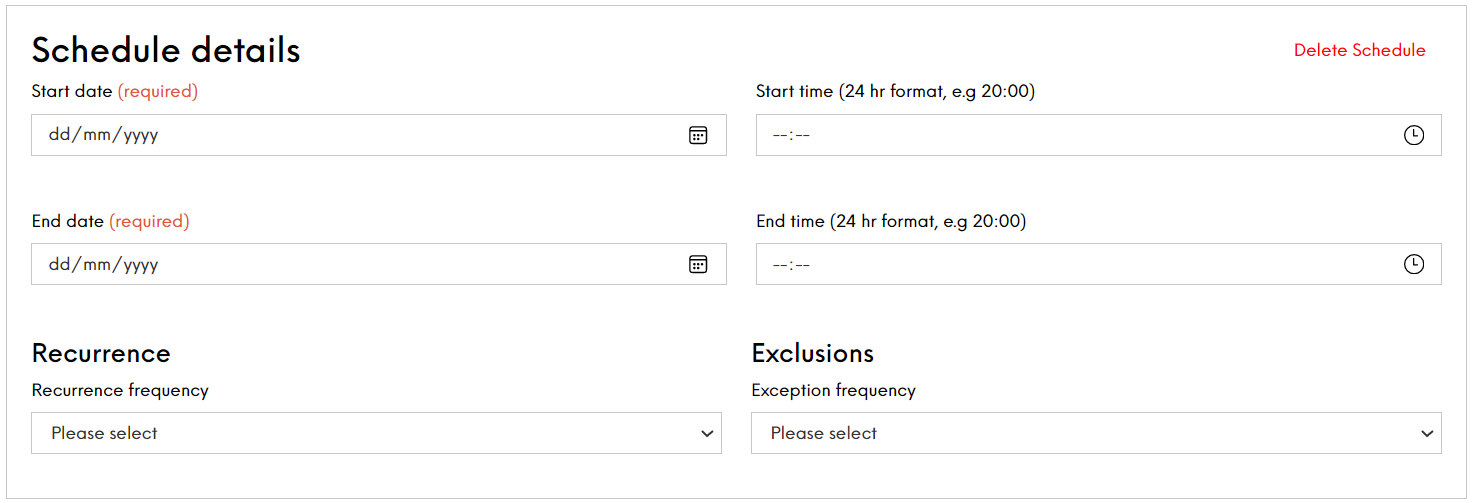Image resolution: width=1473 pixels, height=503 pixels.
Task: Open the Exception frequency dropdown
Action: pyautogui.click(x=1096, y=433)
